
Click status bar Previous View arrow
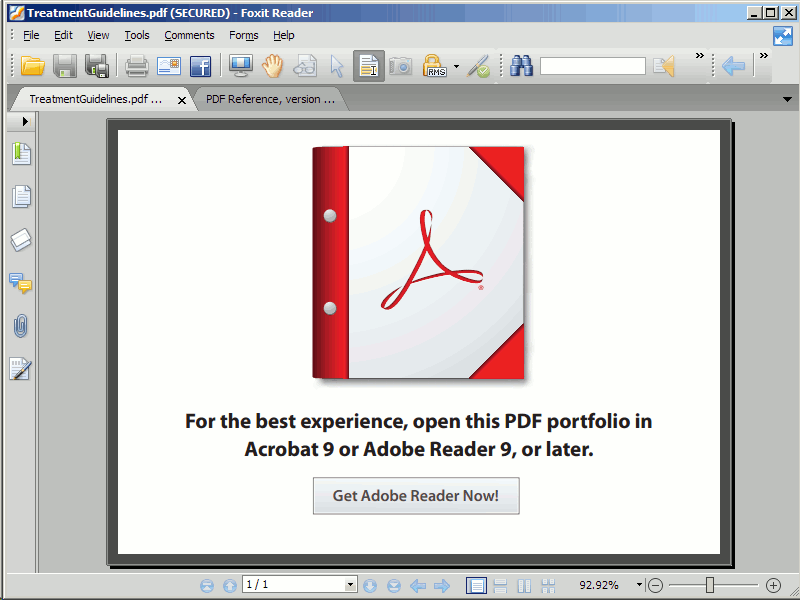coord(418,585)
